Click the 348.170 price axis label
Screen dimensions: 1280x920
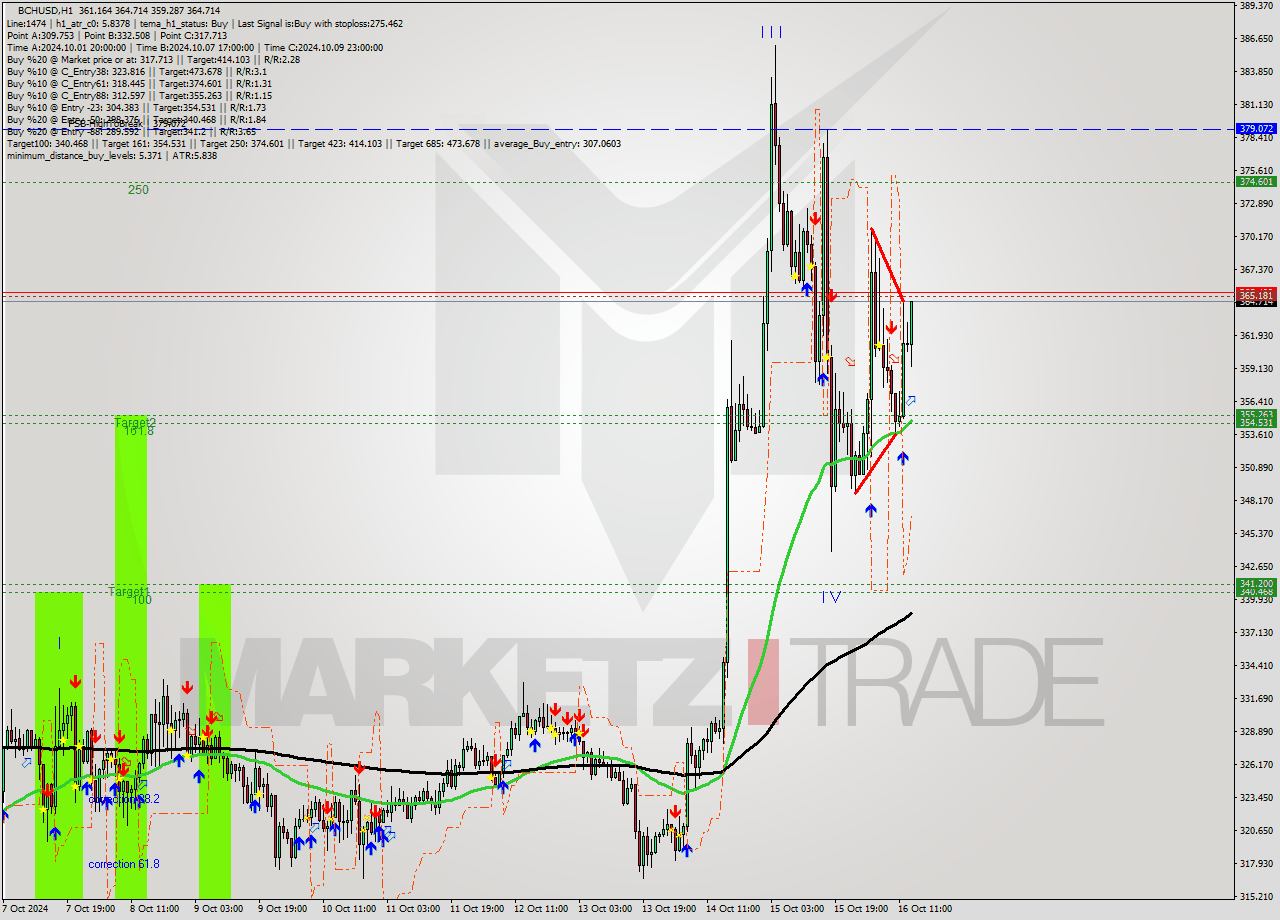(x=1256, y=501)
